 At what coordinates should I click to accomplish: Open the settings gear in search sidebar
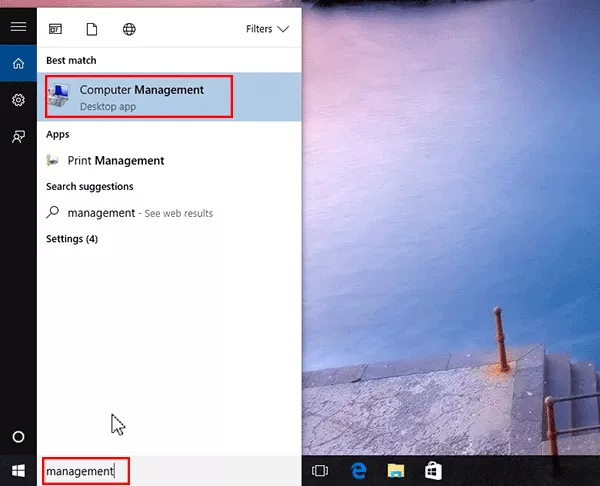(x=18, y=100)
